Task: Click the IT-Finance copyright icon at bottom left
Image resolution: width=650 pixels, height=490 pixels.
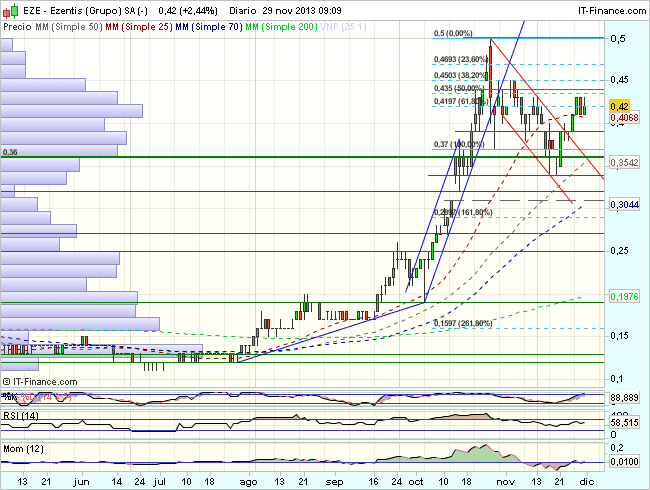Action: 9,382
